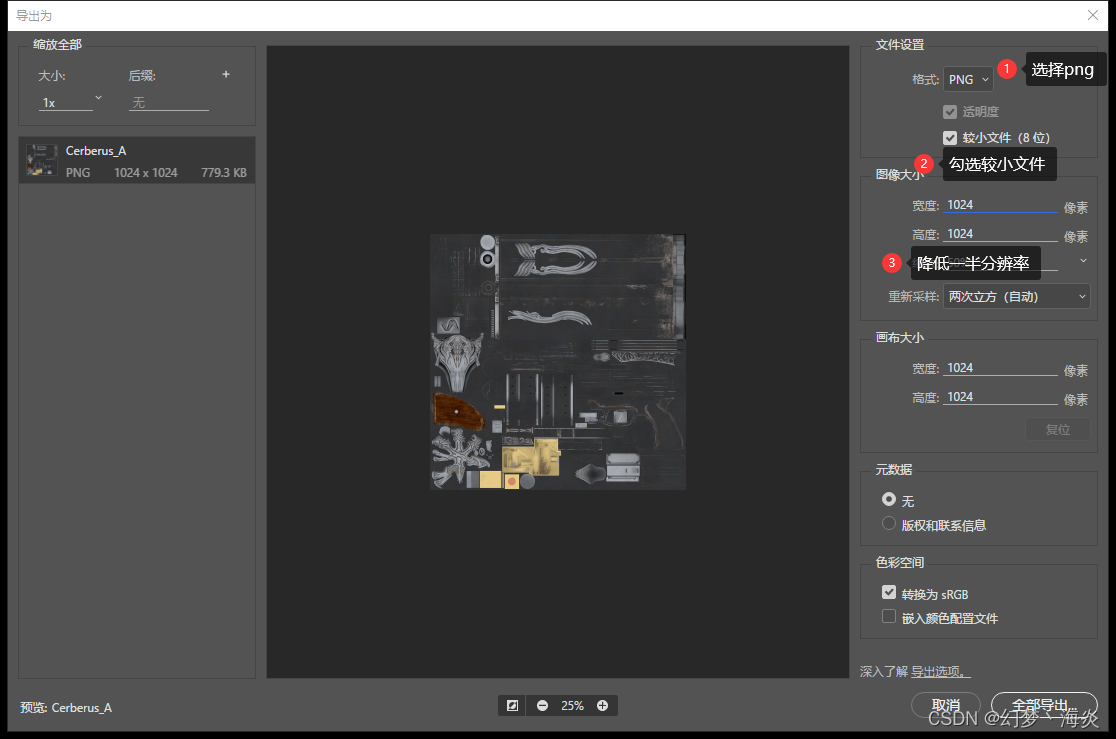The height and width of the screenshot is (739, 1116).
Task: Toggle the smaller file (8-bit) checkbox
Action: (x=949, y=137)
